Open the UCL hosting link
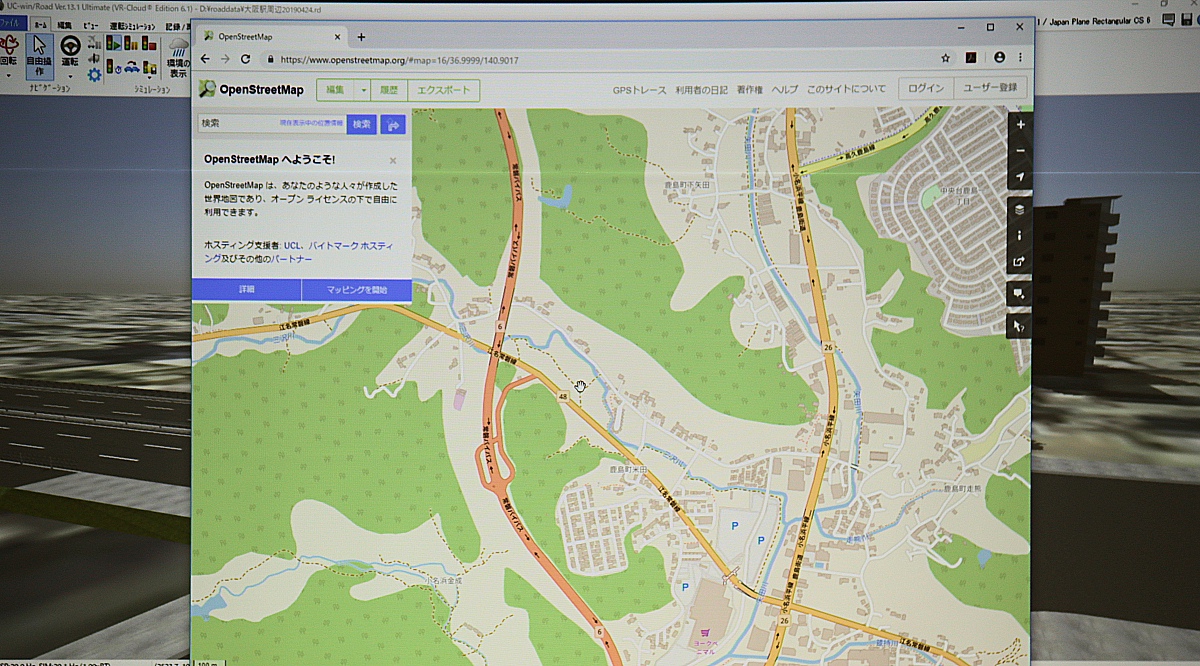1200x666 pixels. pyautogui.click(x=292, y=244)
